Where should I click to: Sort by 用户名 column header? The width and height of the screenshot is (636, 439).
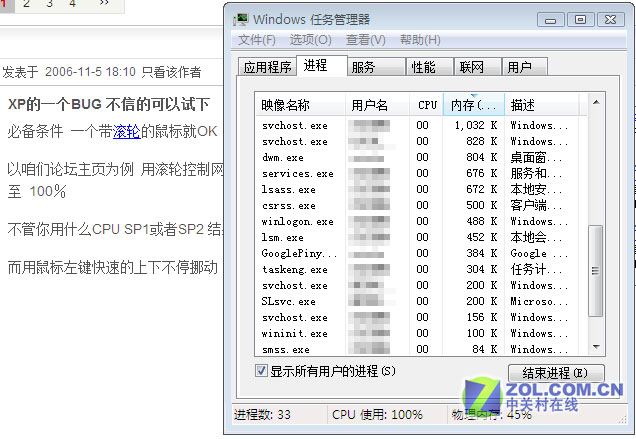point(377,105)
